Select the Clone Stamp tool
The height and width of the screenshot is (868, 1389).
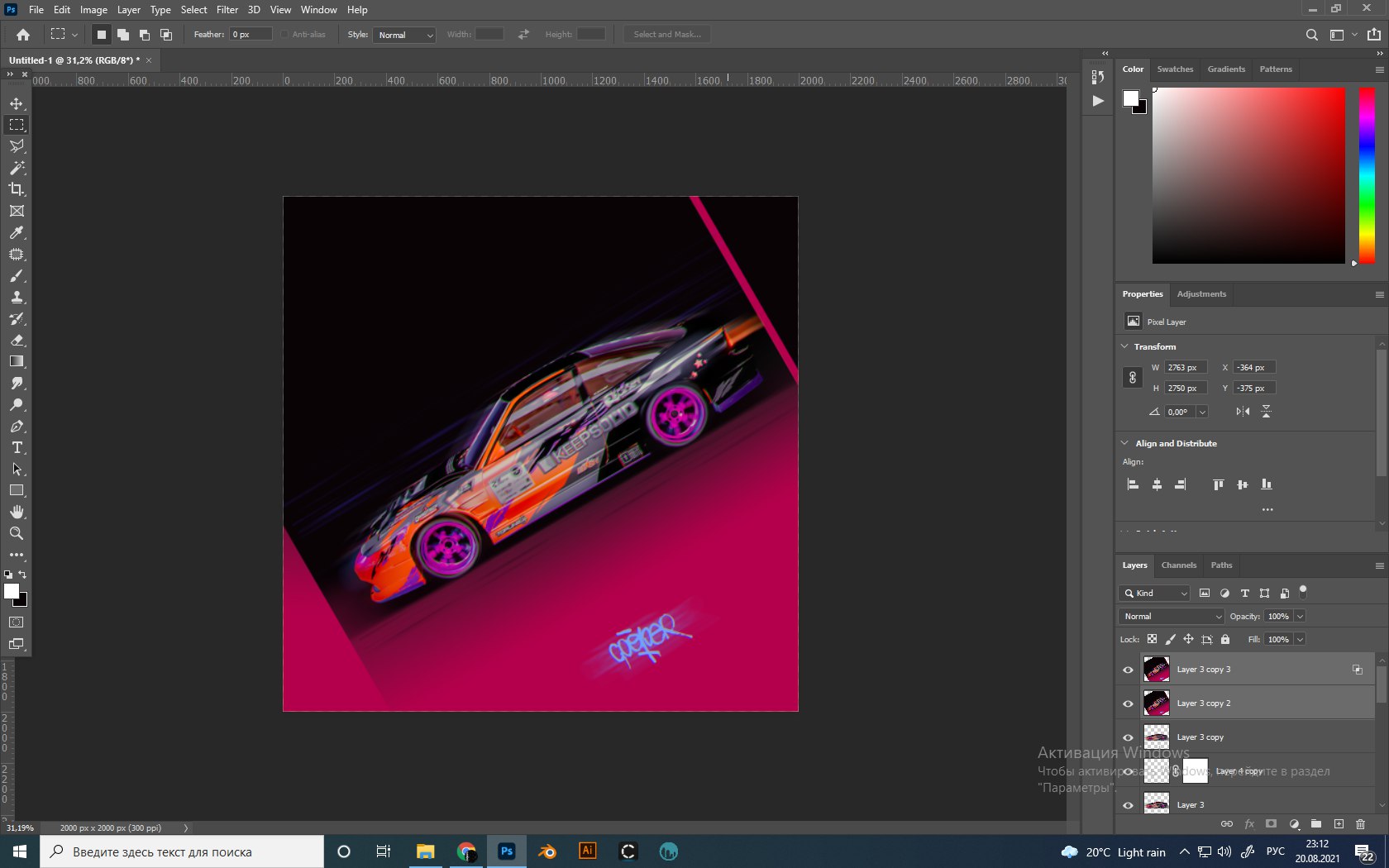(x=17, y=298)
